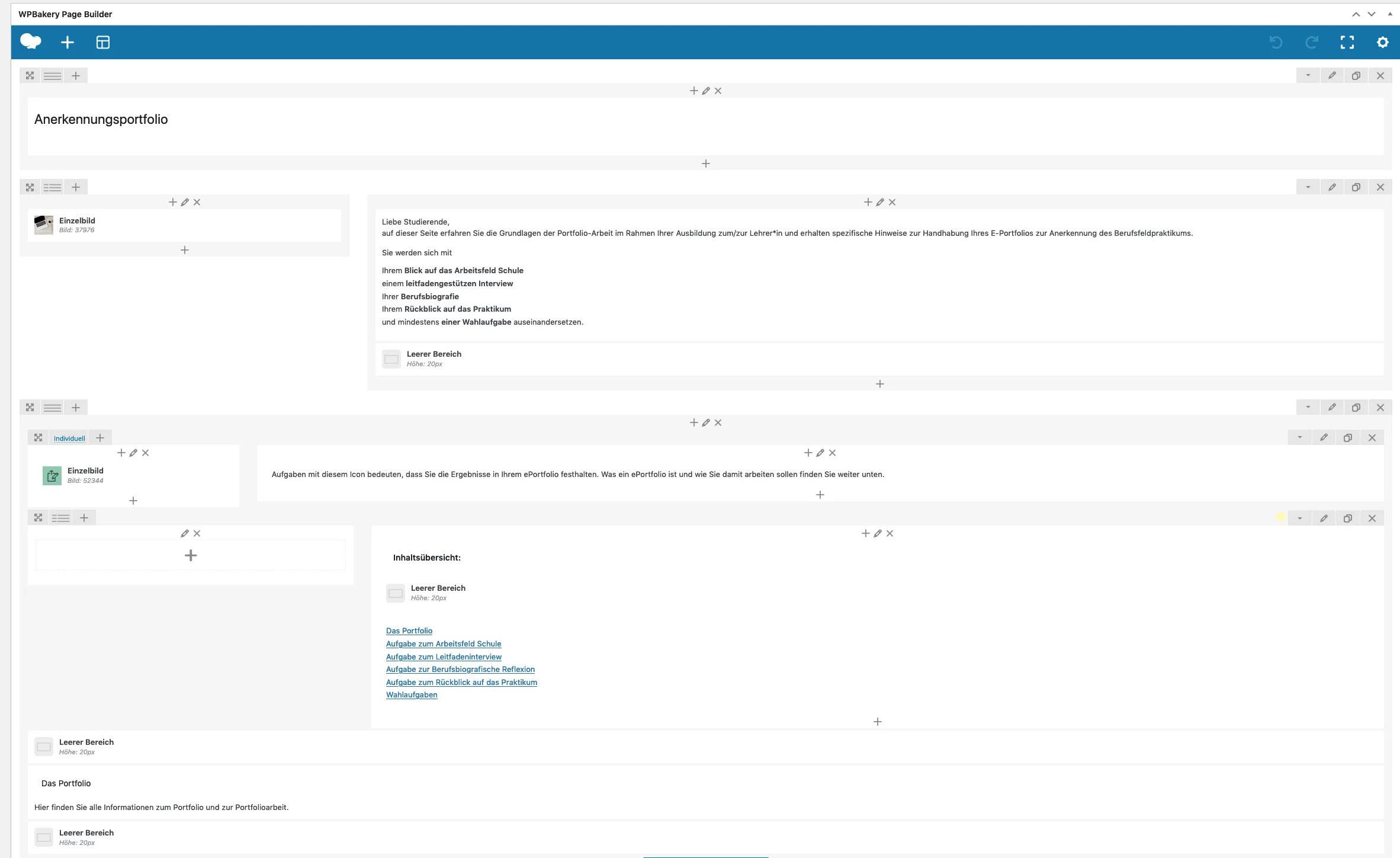1400x858 pixels.
Task: Open Aufgabe zum Leitfadeninterview link
Action: (444, 657)
